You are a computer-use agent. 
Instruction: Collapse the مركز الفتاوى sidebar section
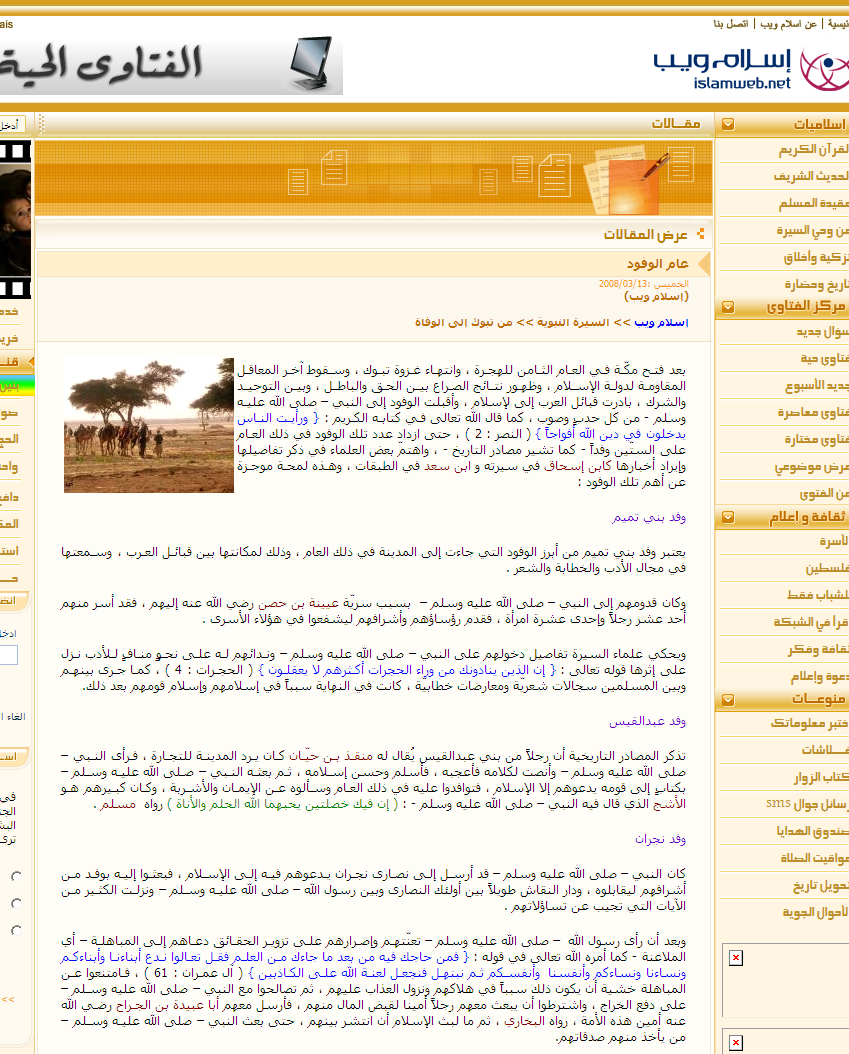click(x=729, y=308)
